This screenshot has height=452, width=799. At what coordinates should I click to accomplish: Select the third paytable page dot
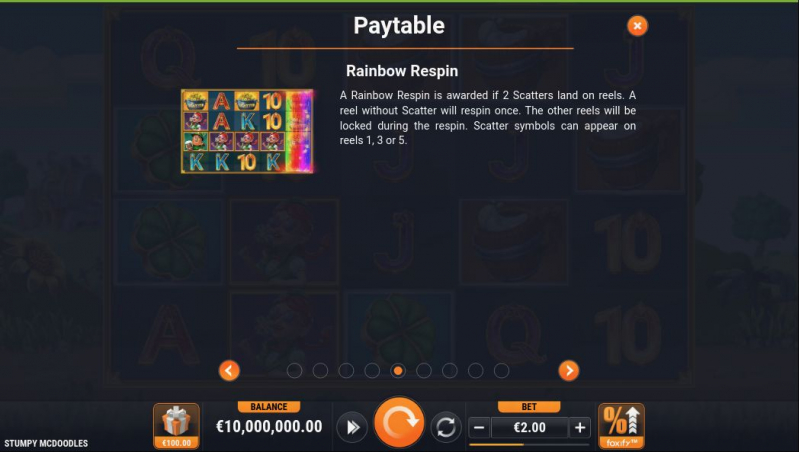point(346,370)
